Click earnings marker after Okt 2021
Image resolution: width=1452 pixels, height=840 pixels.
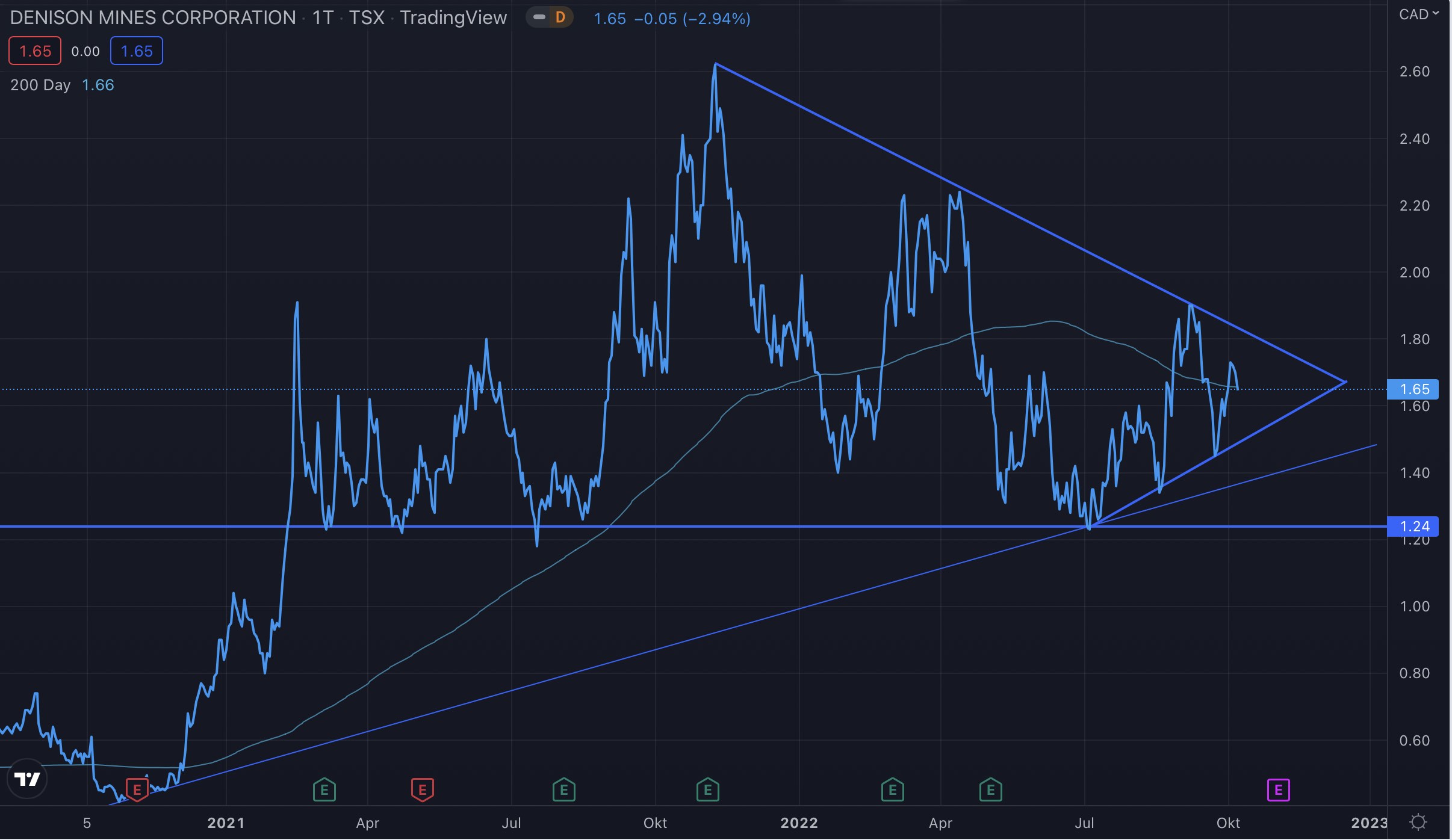point(708,789)
